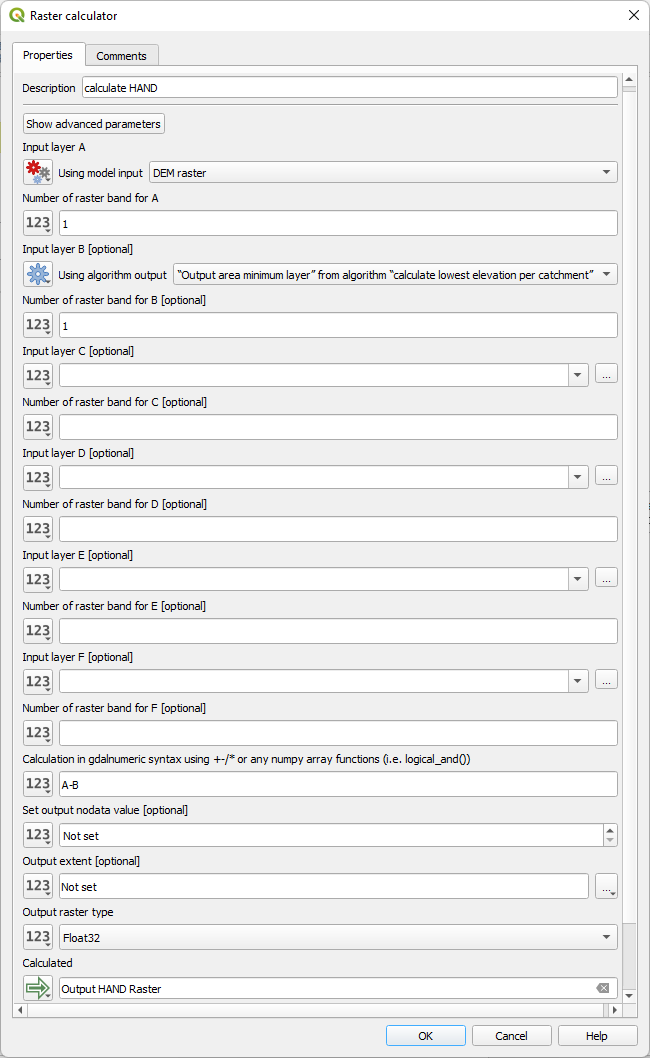Open the DEM raster model input dropdown
The image size is (650, 1058).
606,173
